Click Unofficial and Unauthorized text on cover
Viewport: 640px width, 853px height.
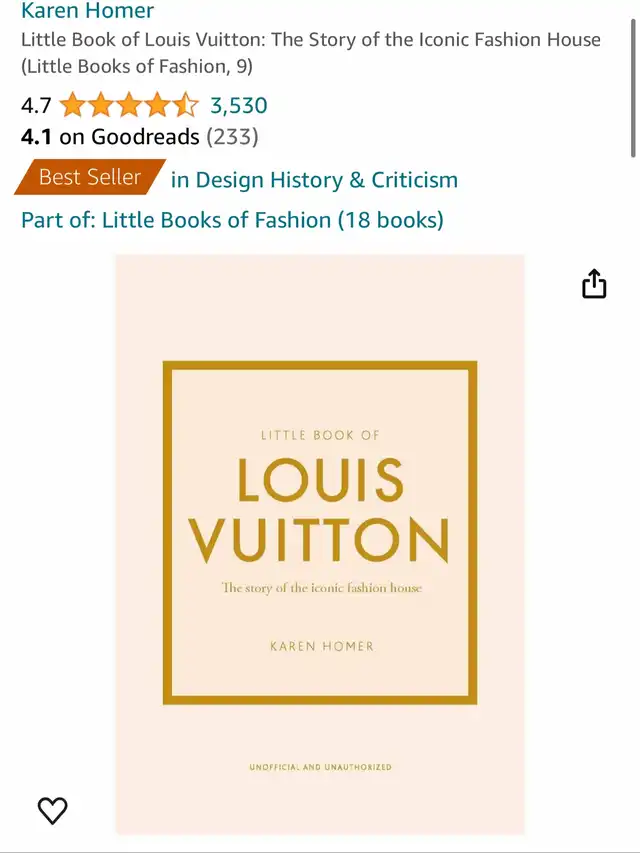coord(321,767)
